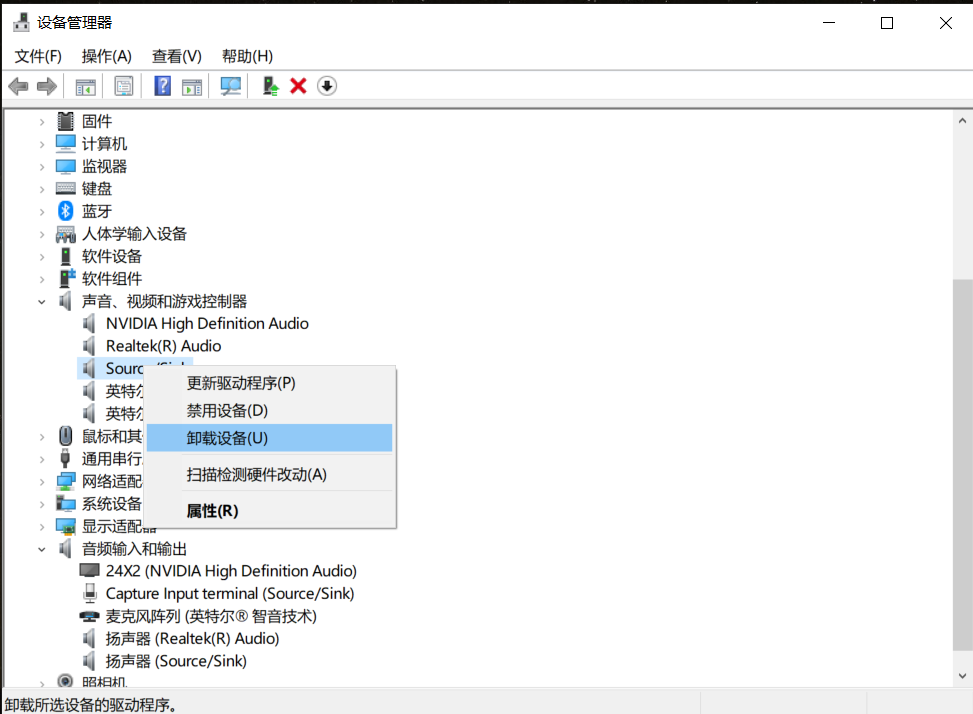This screenshot has width=973, height=714.
Task: Collapse the 声音、视频和游戏控制器 category
Action: pos(41,301)
